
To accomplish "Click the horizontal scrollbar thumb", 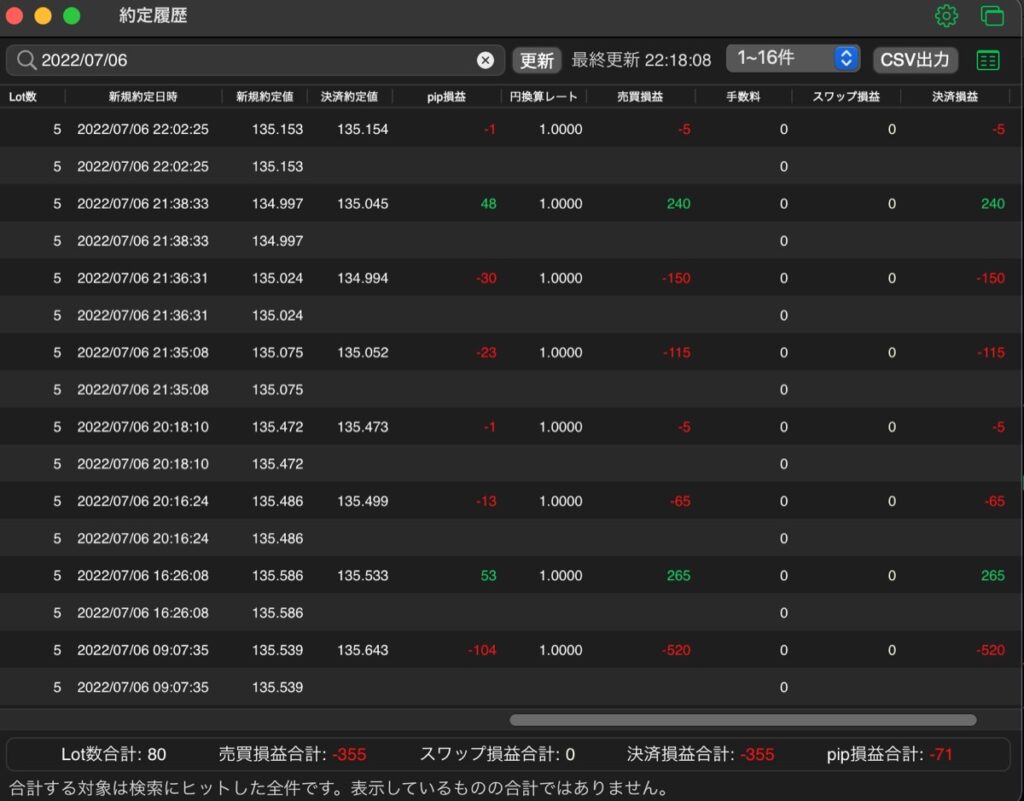I will click(x=743, y=720).
